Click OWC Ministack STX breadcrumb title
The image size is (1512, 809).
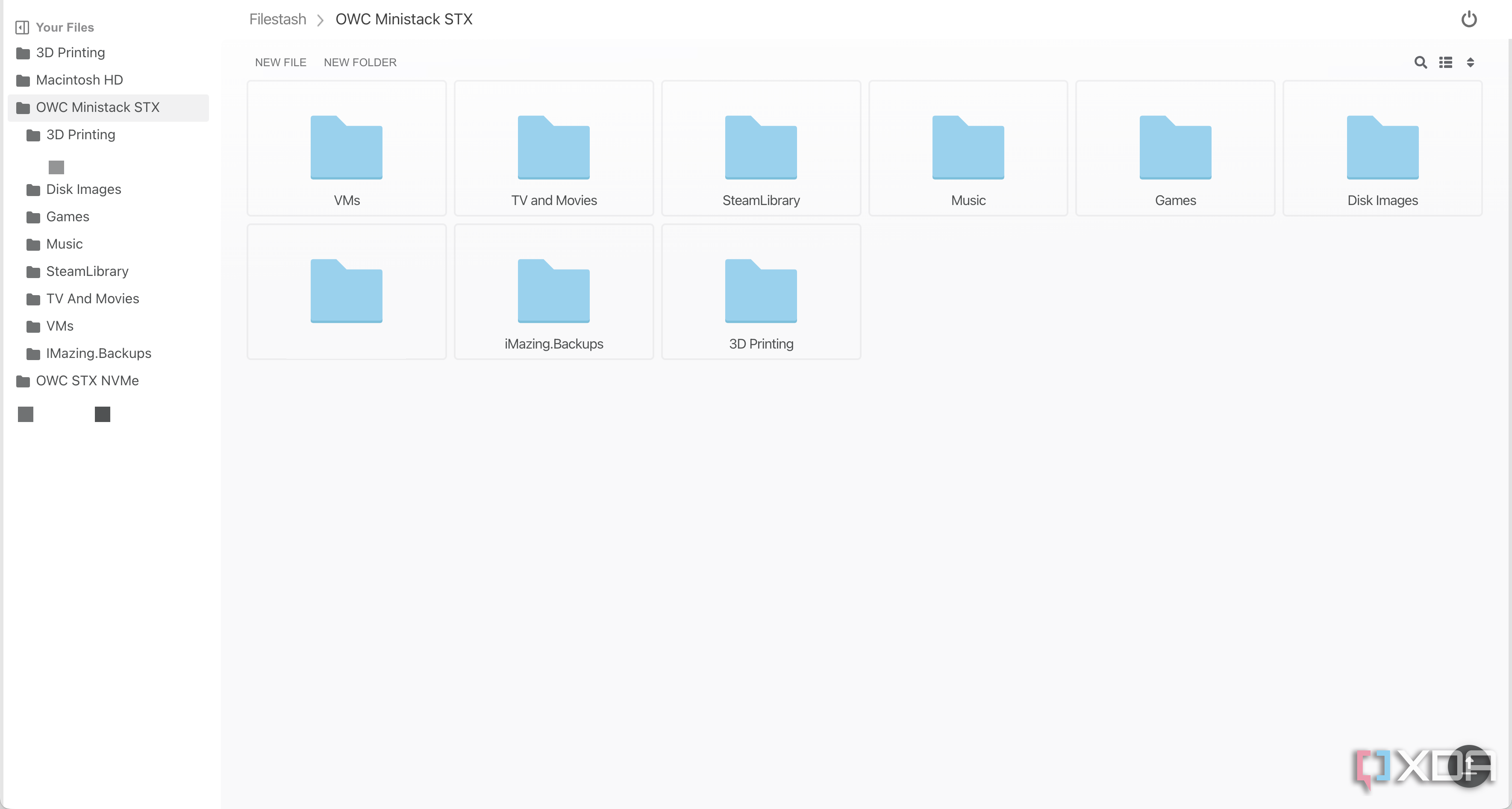404,19
